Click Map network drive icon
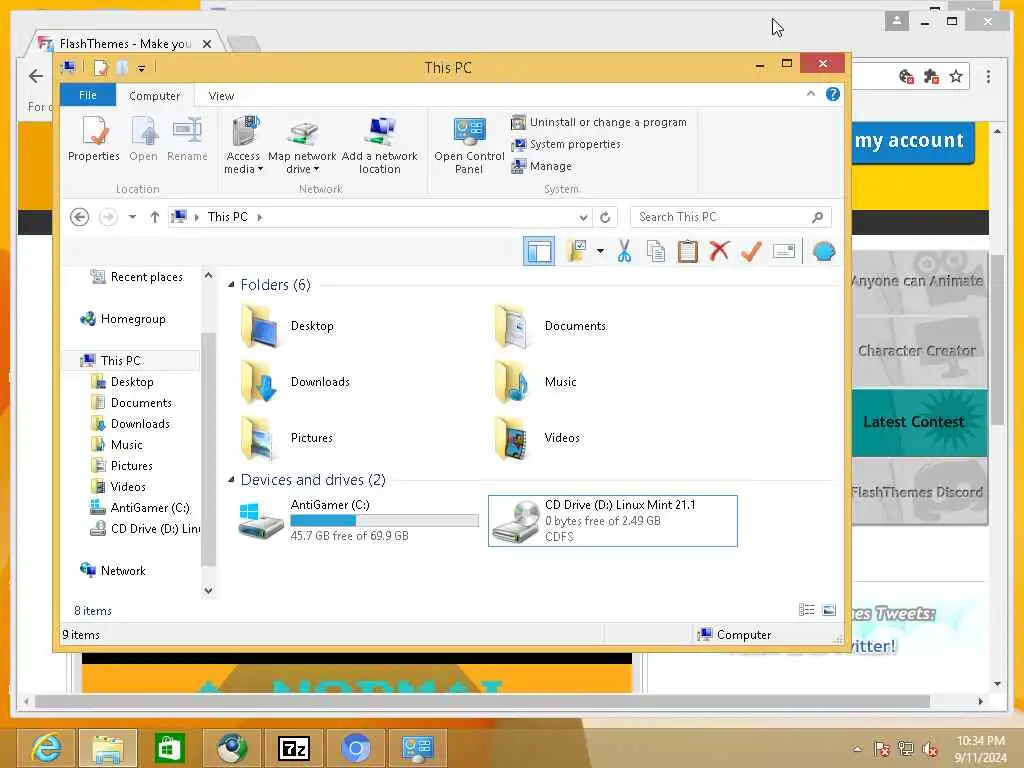The width and height of the screenshot is (1024, 768). pyautogui.click(x=302, y=145)
